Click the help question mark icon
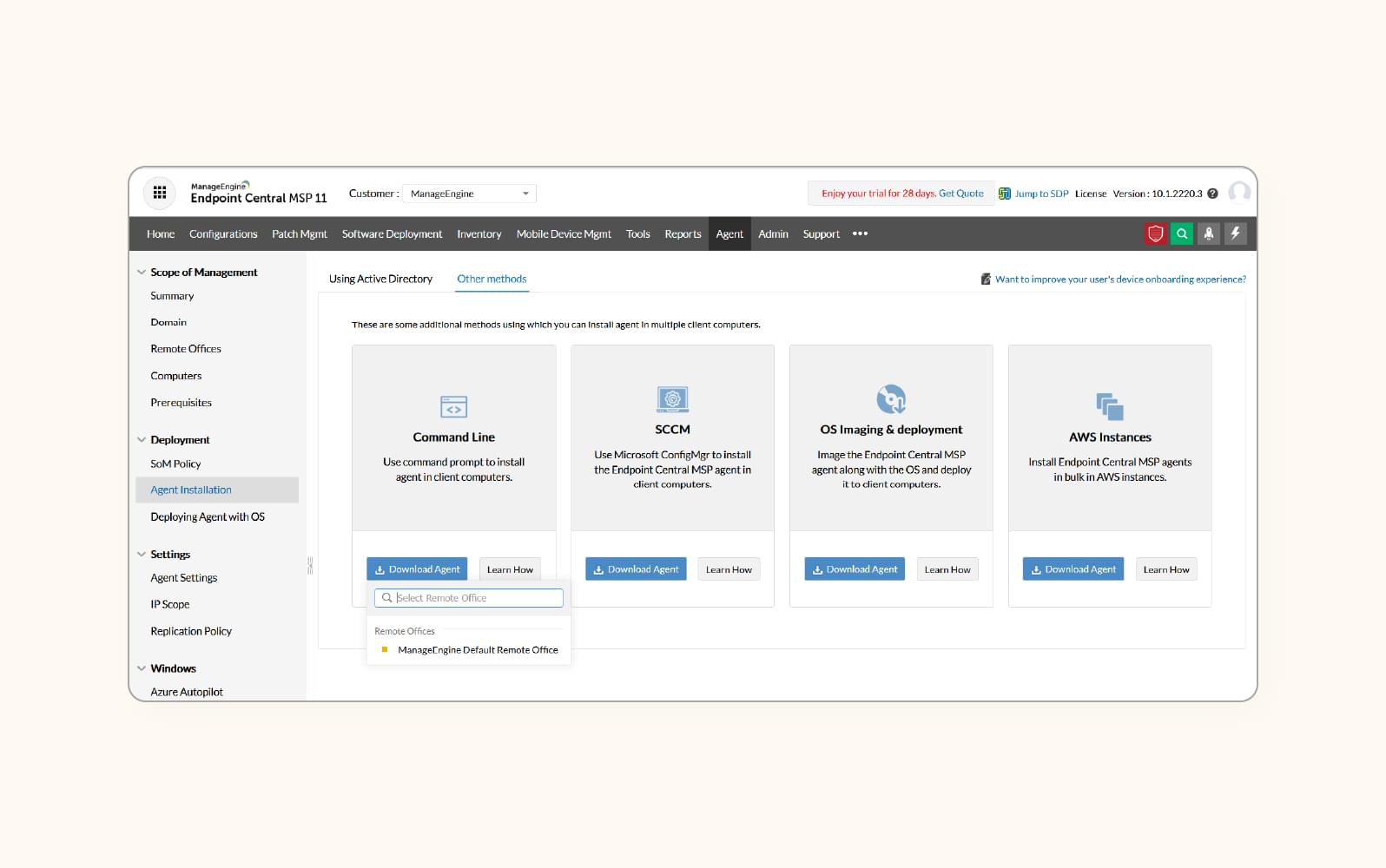 pos(1212,194)
